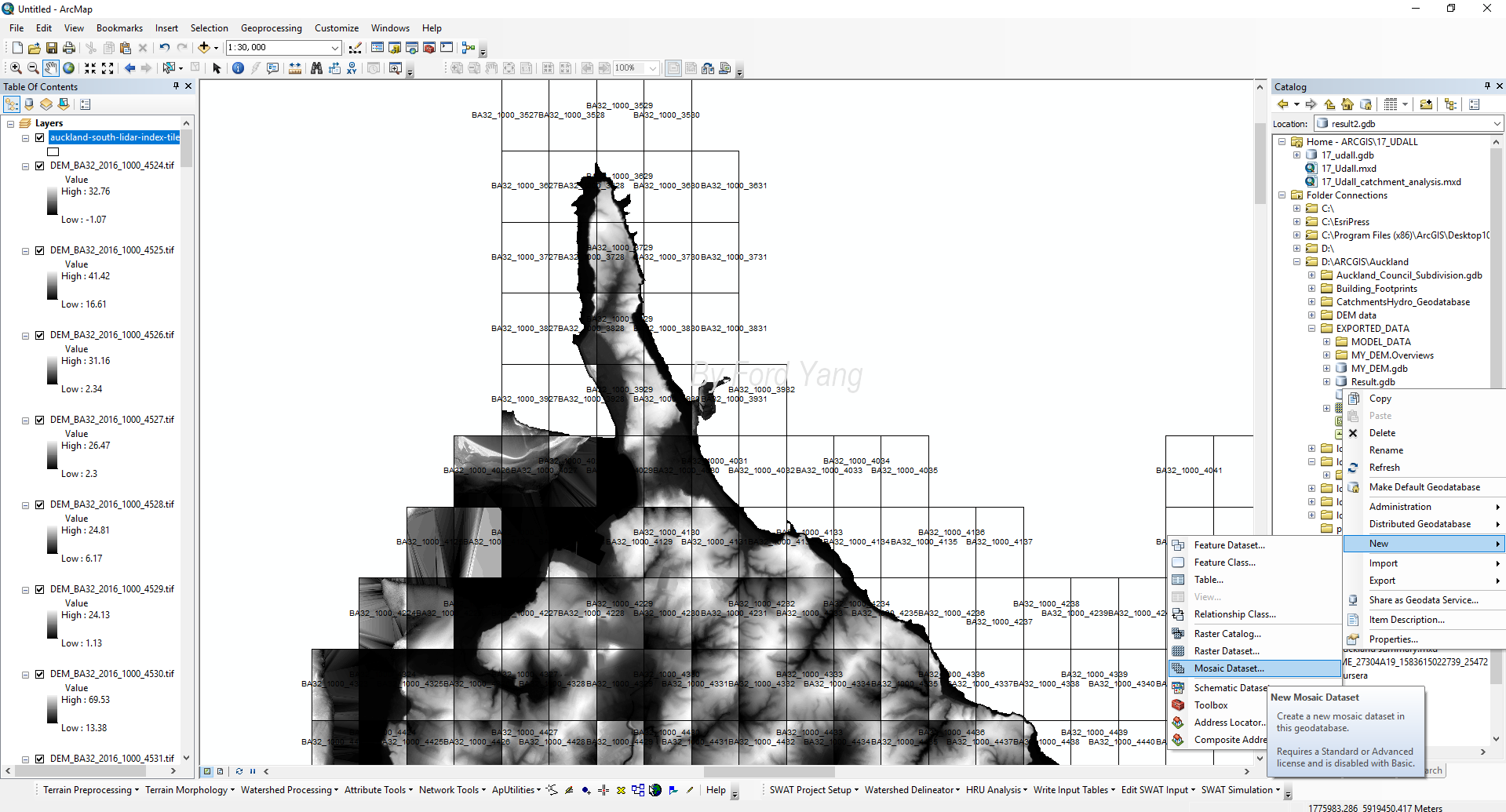
Task: Click the Data View button below the map
Action: [x=207, y=771]
